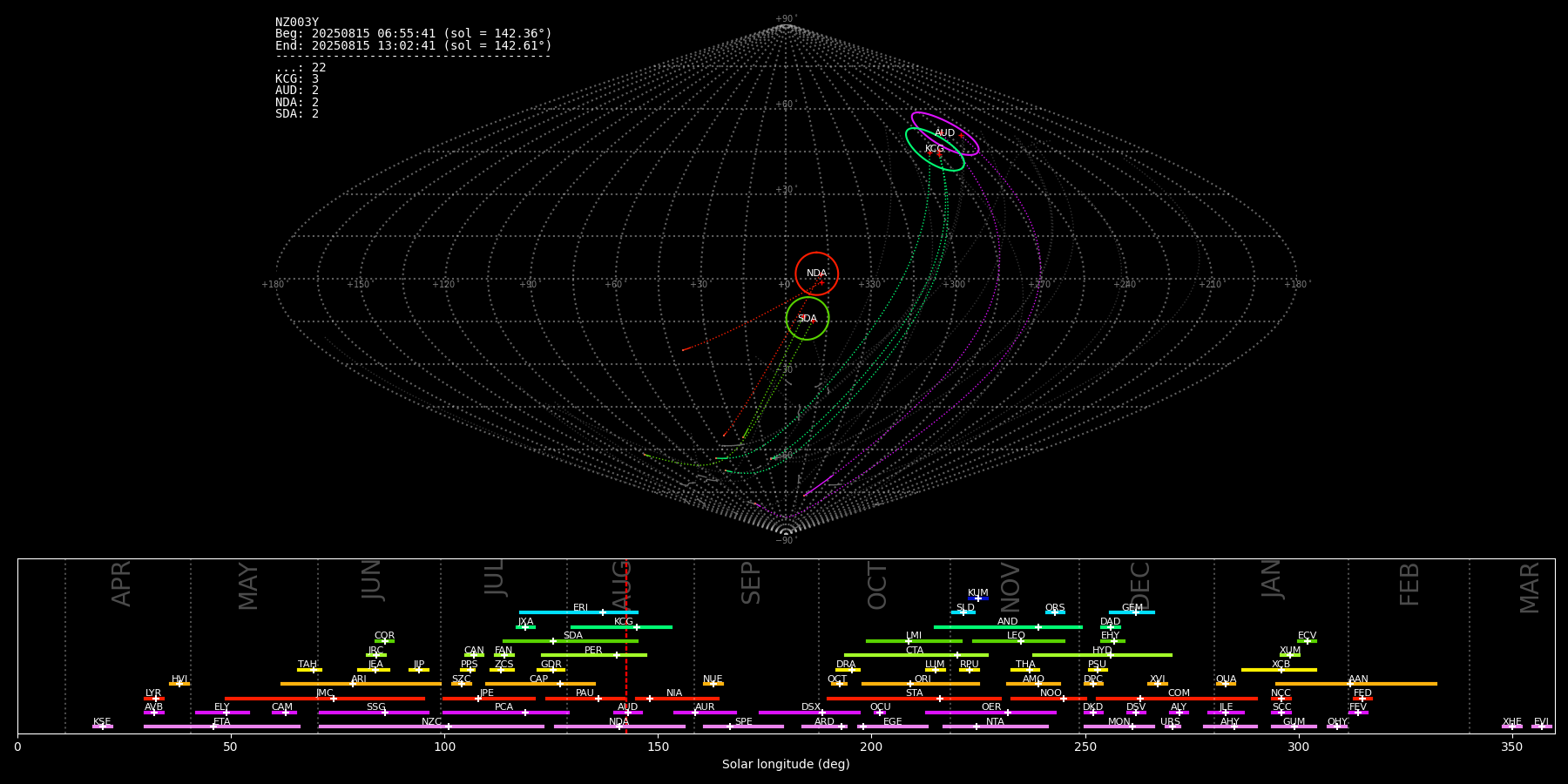Click the KCG radiant ellipse label on sky map

pos(934,149)
